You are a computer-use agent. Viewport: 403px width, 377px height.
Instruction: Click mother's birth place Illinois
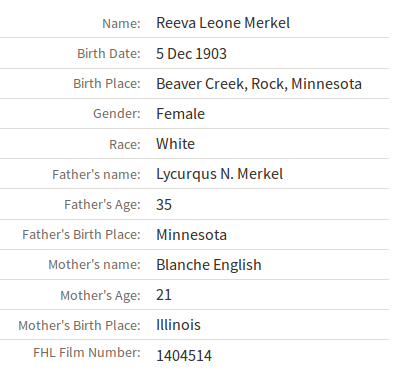coord(178,325)
